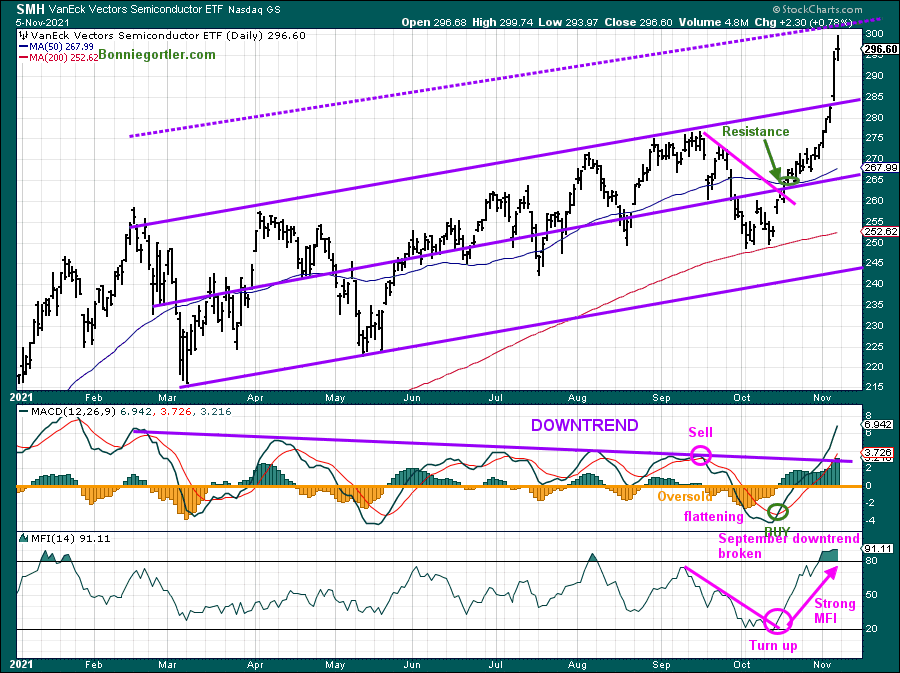Click the September downtrend broken text
The width and height of the screenshot is (900, 673).
[x=789, y=546]
